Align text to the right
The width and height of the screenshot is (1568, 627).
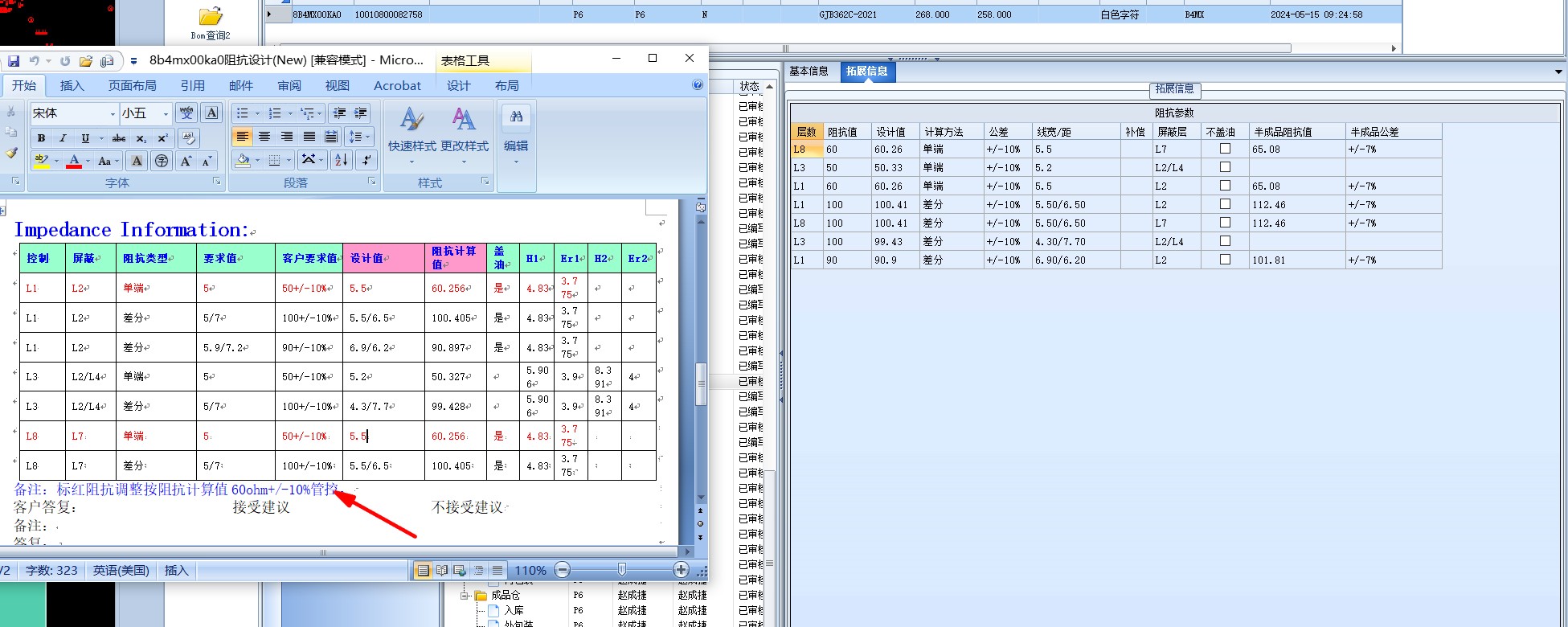287,137
